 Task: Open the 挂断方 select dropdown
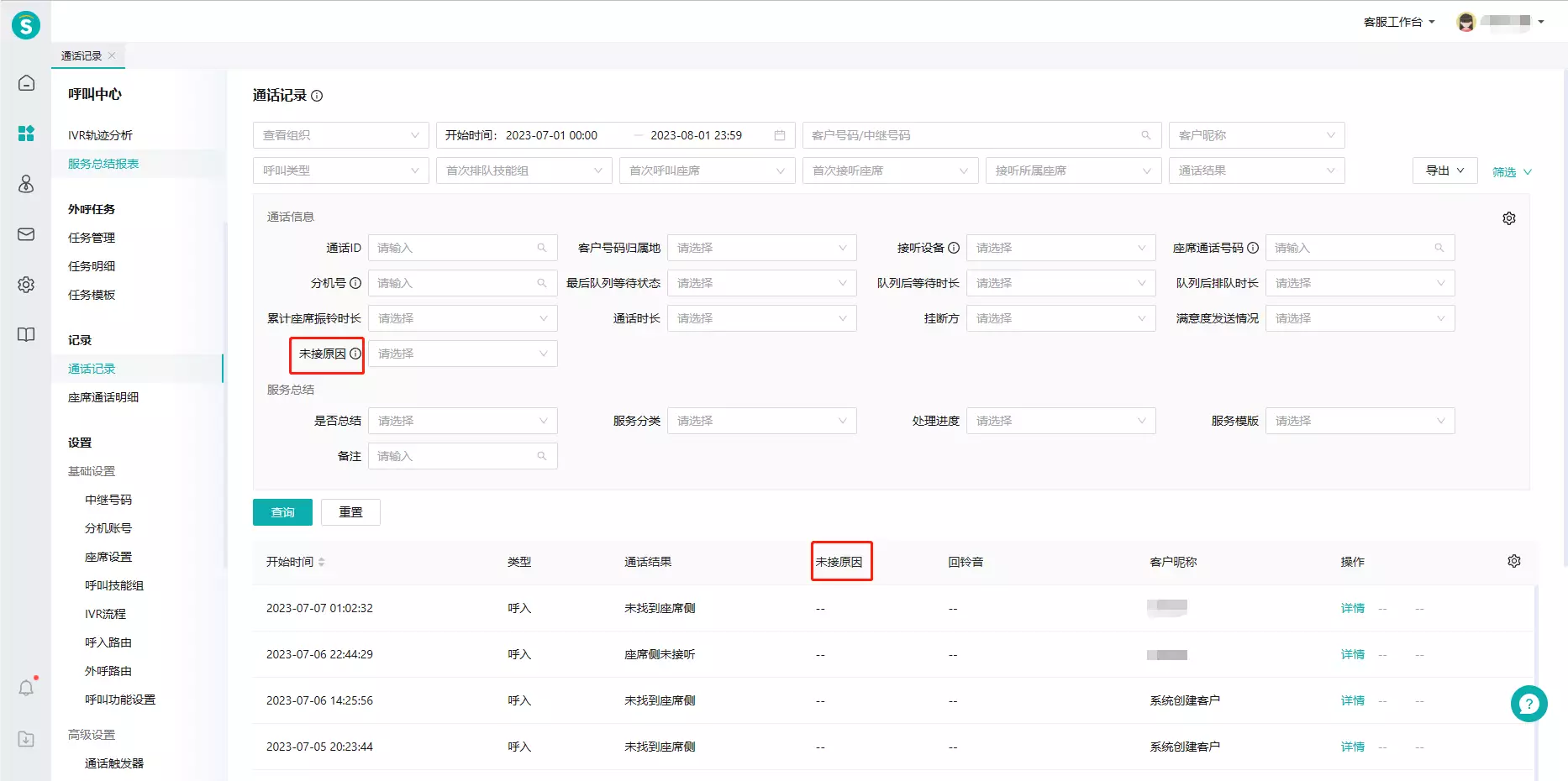coord(1061,318)
